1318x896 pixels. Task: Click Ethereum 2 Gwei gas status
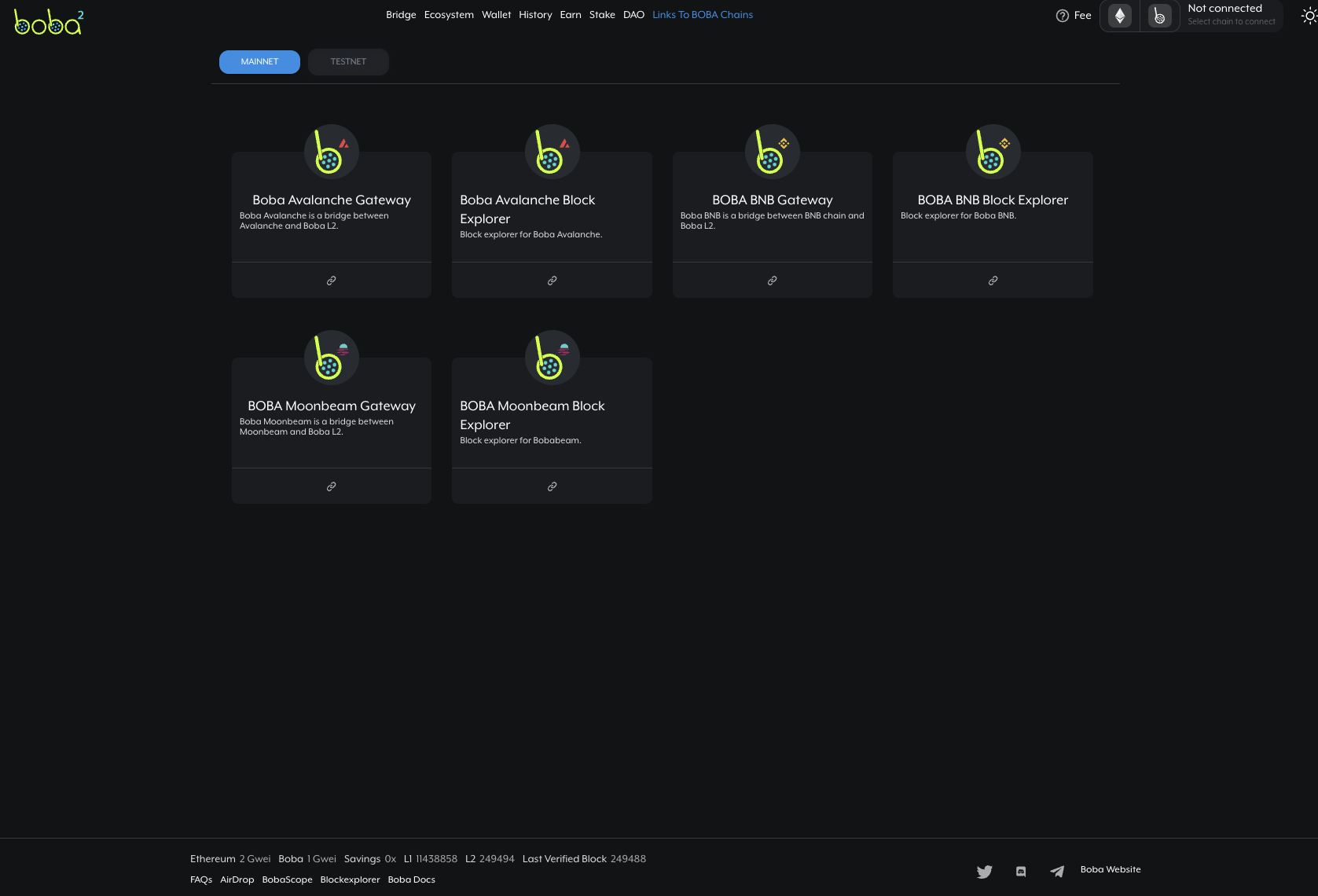(x=230, y=859)
